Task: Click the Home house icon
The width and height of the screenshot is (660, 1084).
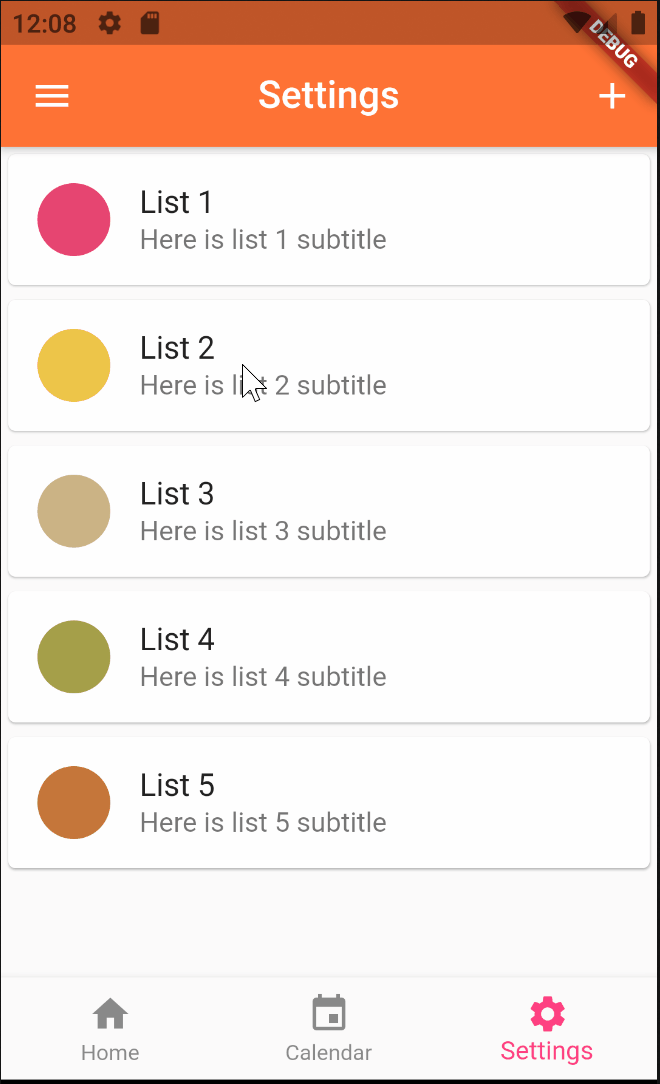Action: [110, 1014]
